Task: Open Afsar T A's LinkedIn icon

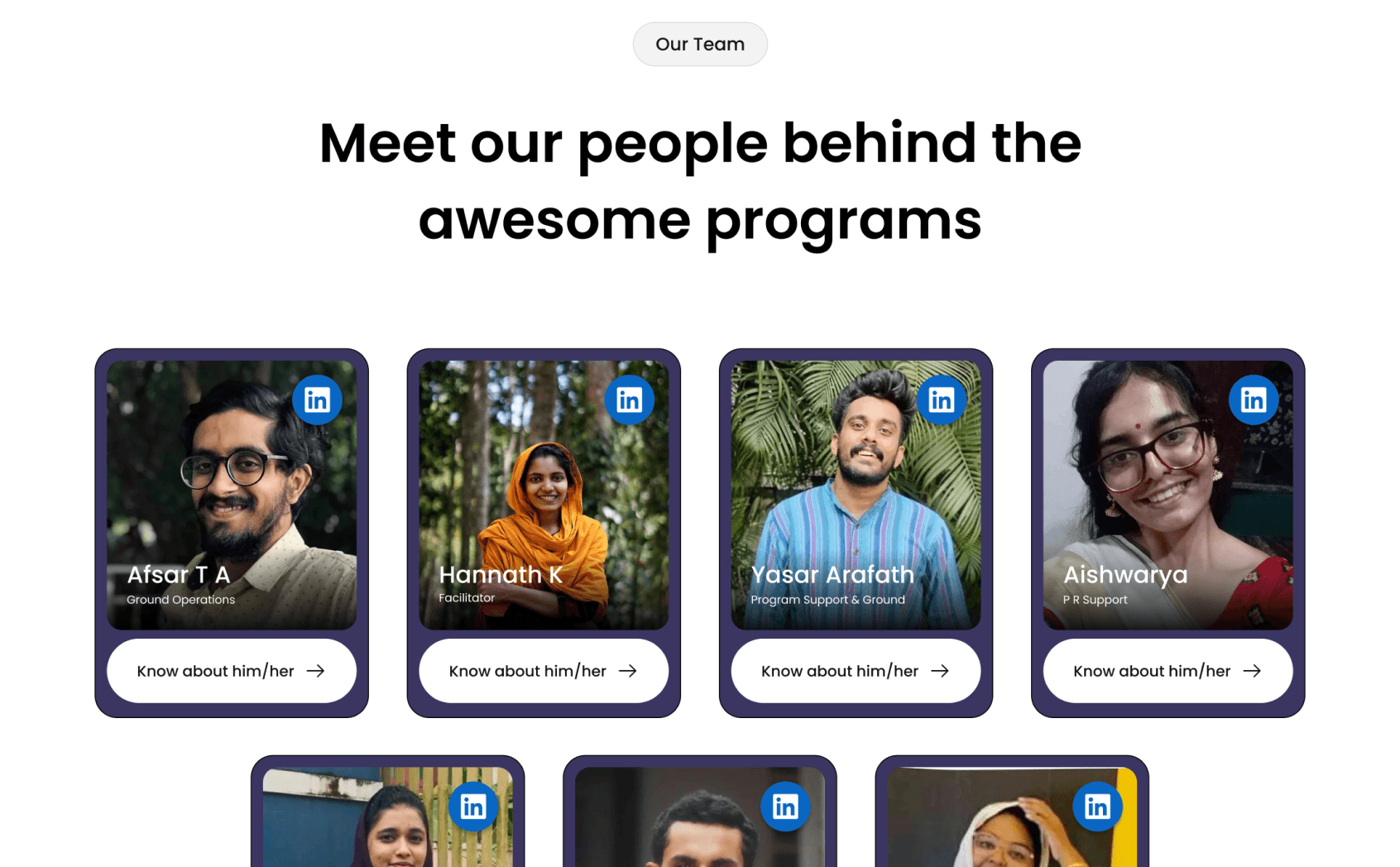Action: click(x=317, y=400)
